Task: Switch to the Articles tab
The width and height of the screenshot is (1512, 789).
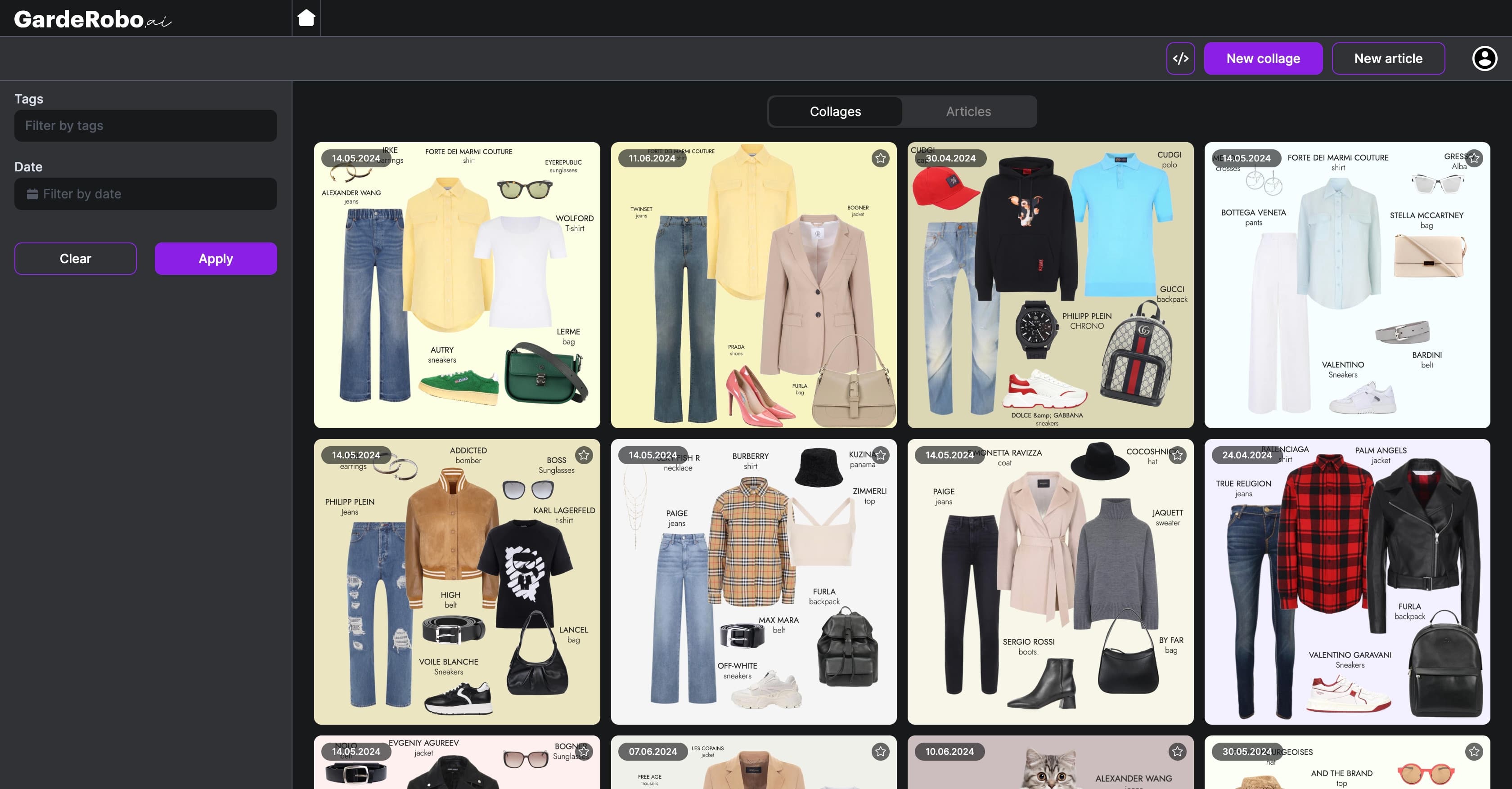Action: (x=968, y=112)
